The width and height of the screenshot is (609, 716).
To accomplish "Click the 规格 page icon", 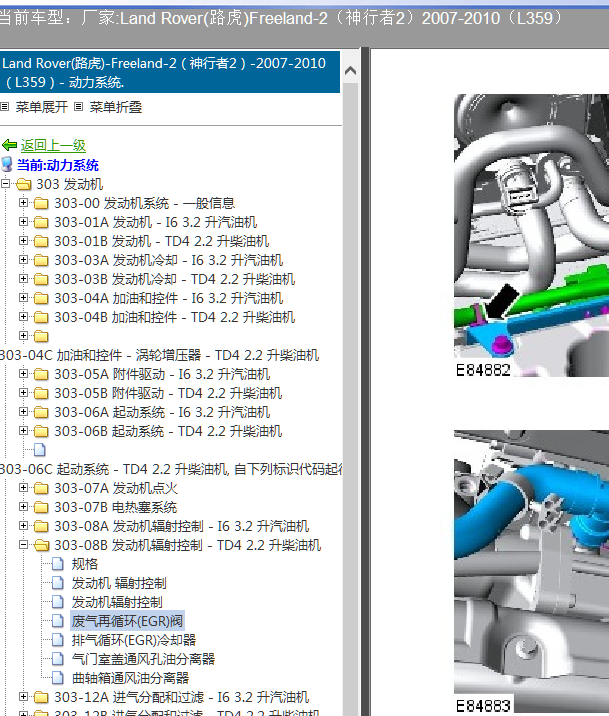I will coord(58,564).
